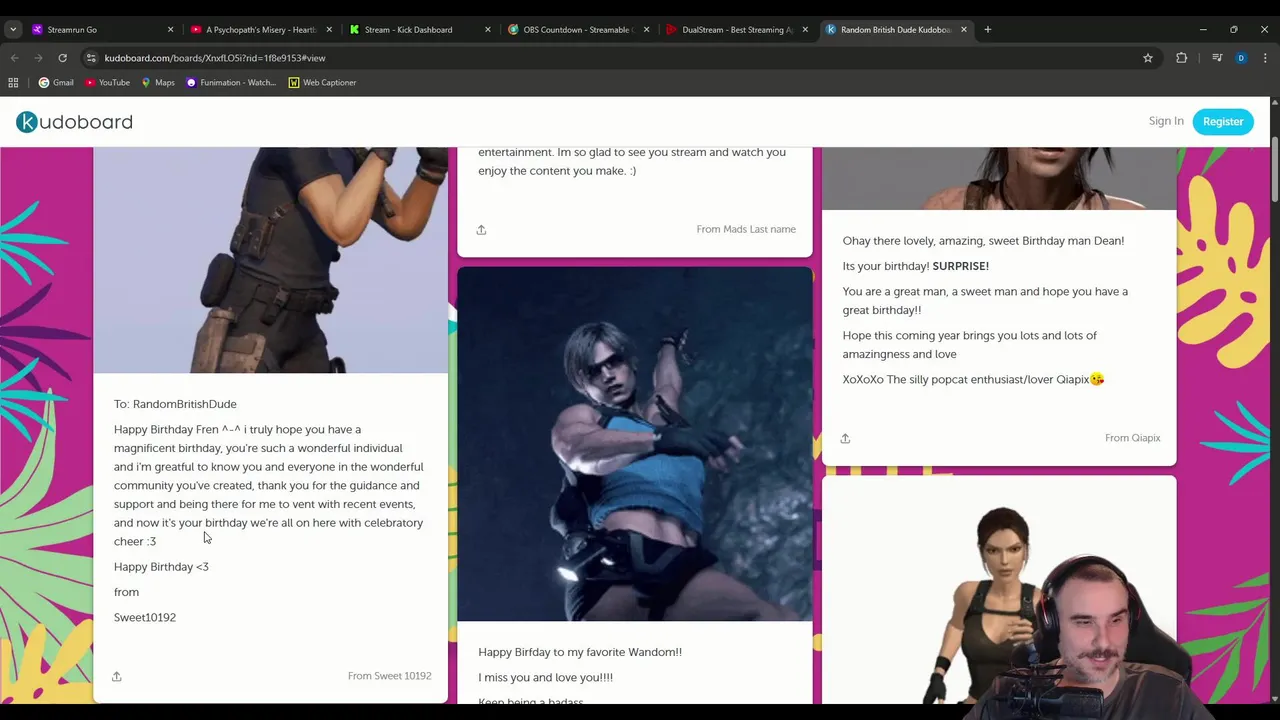Click the 'From Sweet 10192' label
Viewport: 1280px width, 720px height.
389,676
